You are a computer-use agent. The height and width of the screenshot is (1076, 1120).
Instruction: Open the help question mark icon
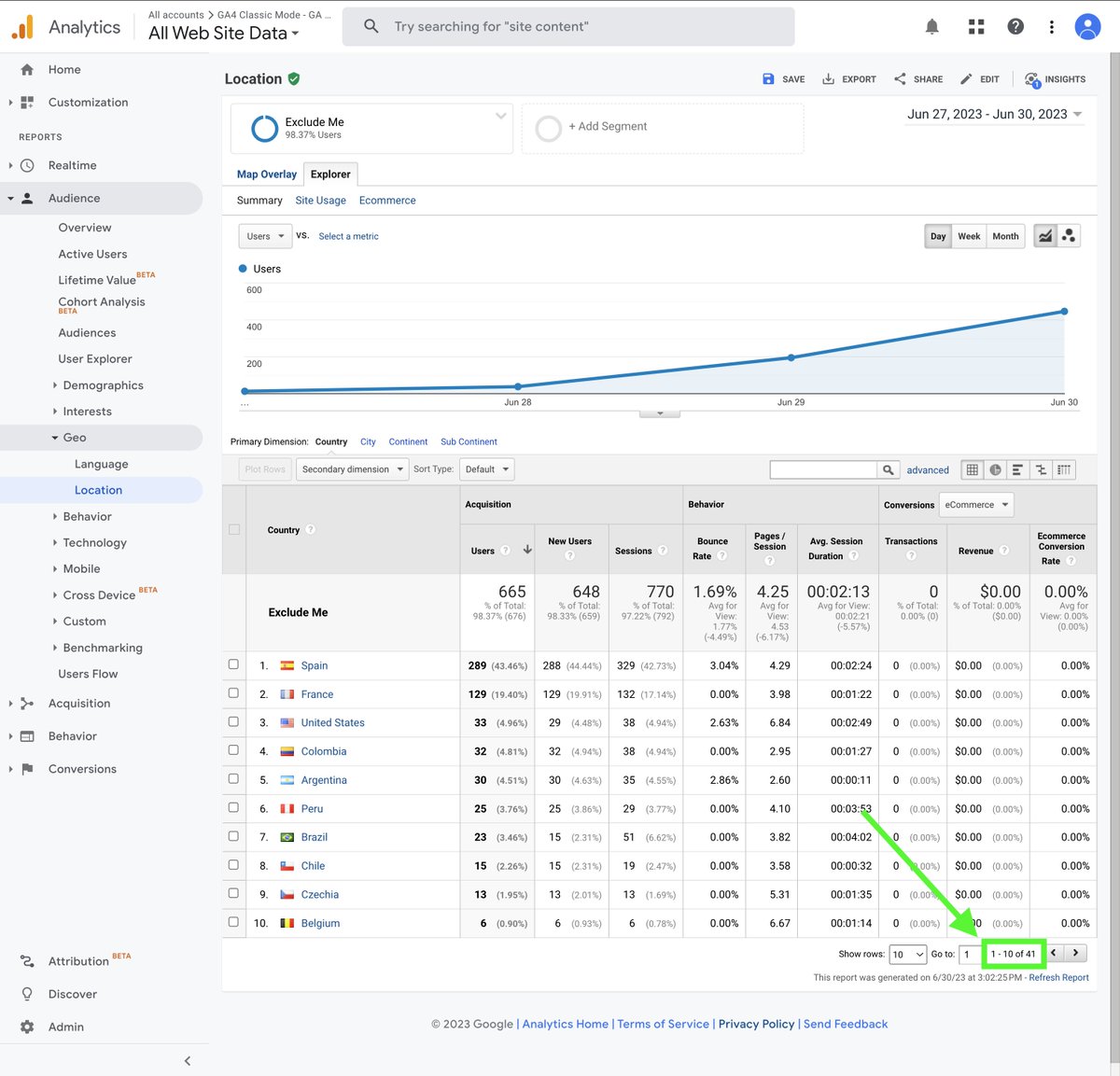point(1015,27)
